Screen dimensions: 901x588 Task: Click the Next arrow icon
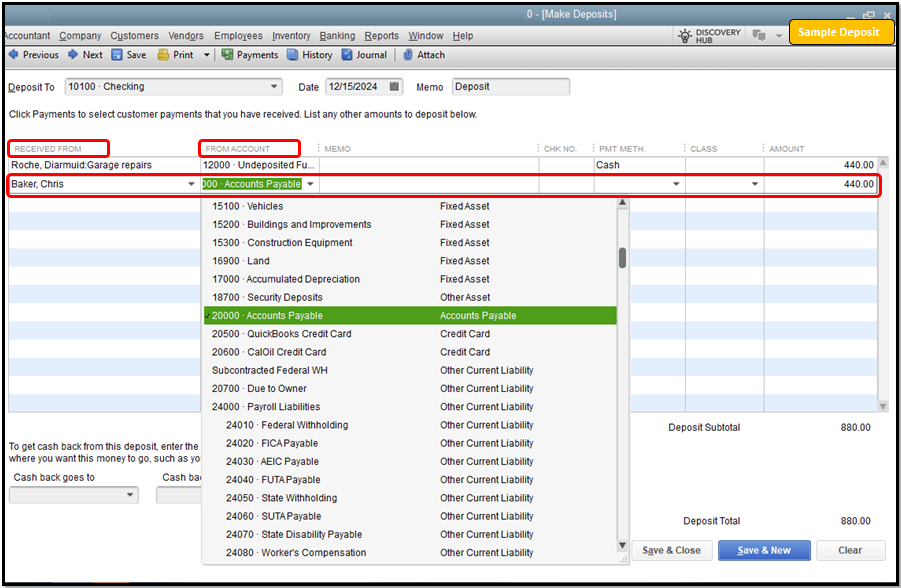pos(73,55)
